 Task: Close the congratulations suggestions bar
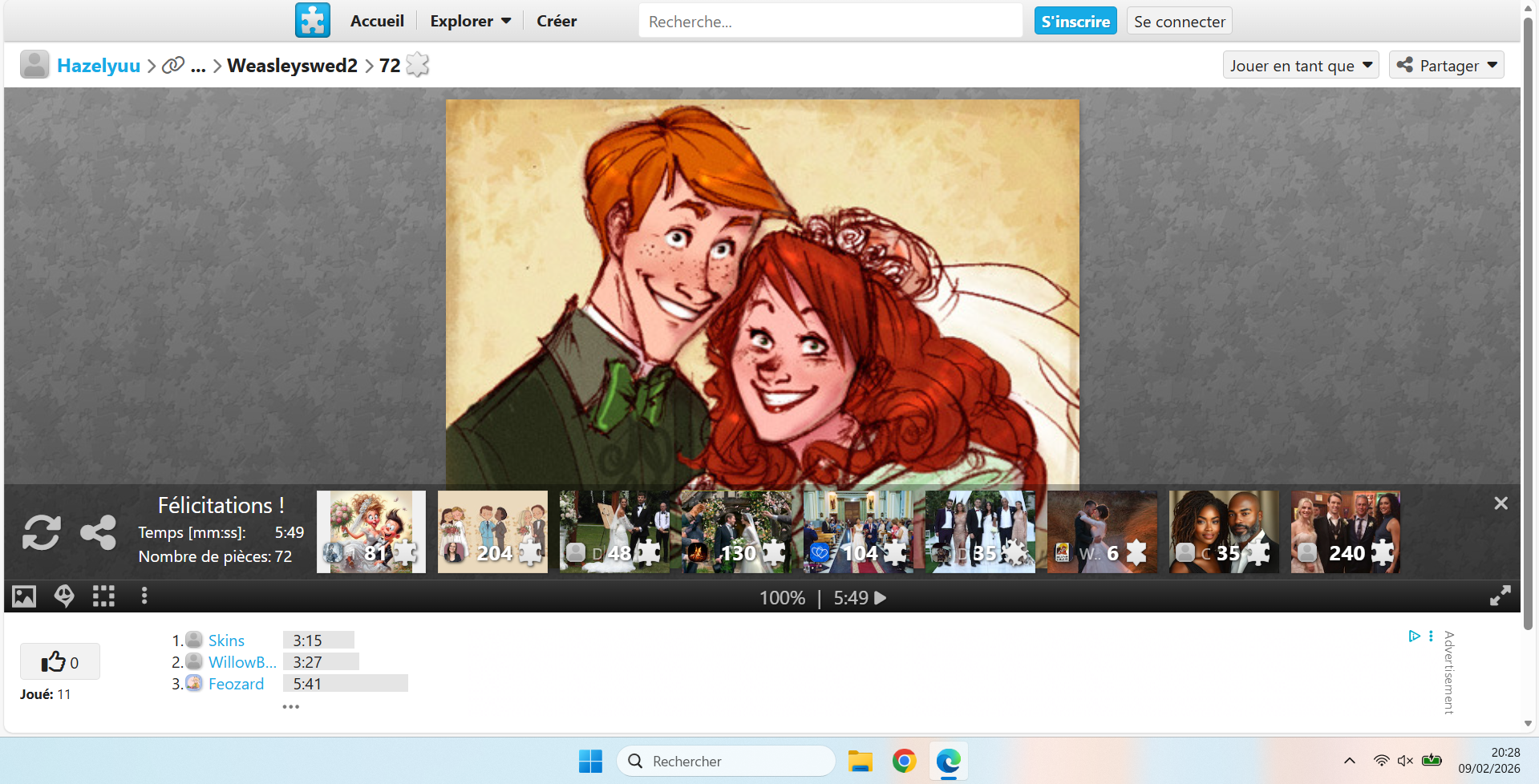[x=1501, y=503]
